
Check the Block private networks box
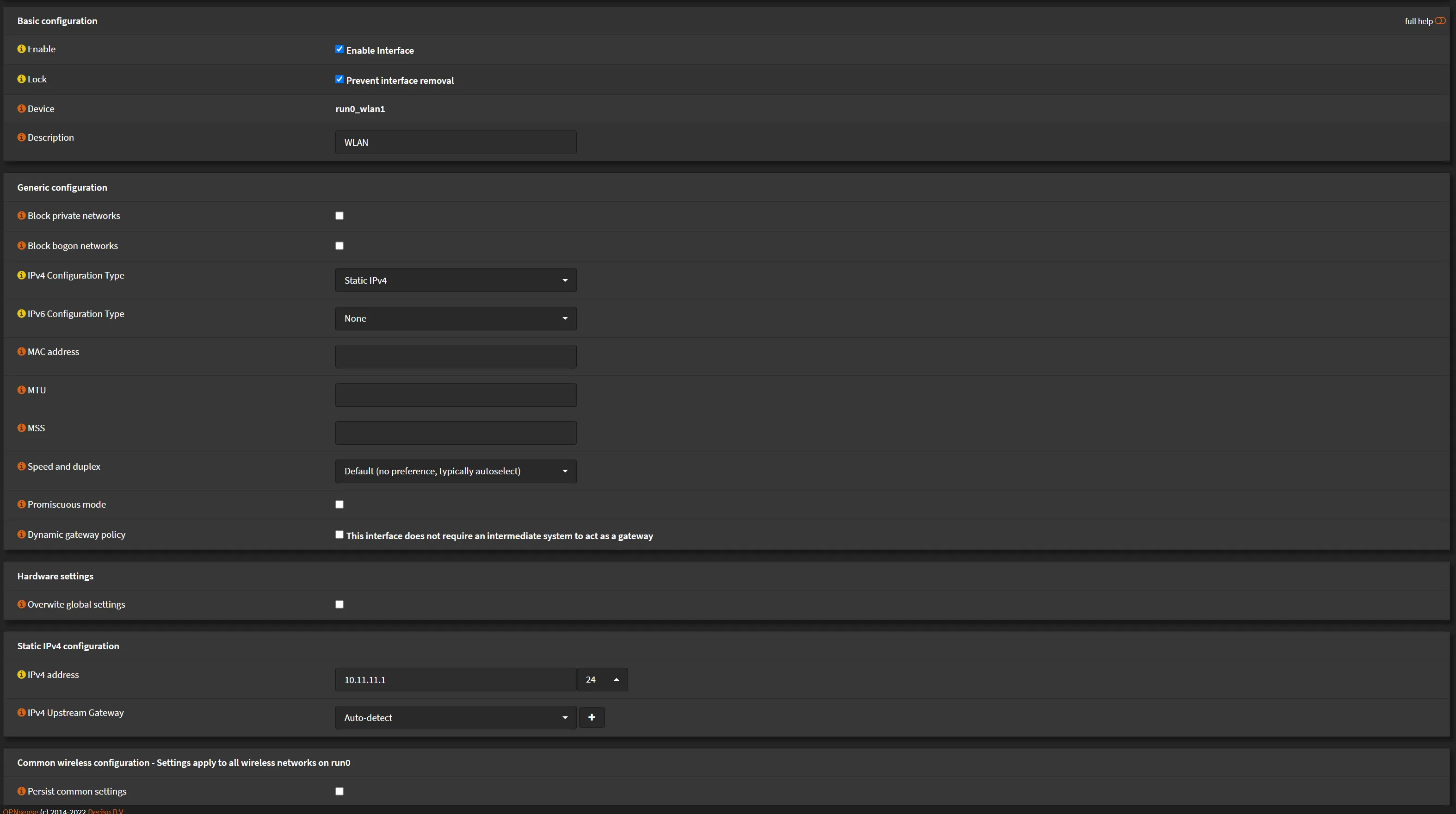click(339, 216)
